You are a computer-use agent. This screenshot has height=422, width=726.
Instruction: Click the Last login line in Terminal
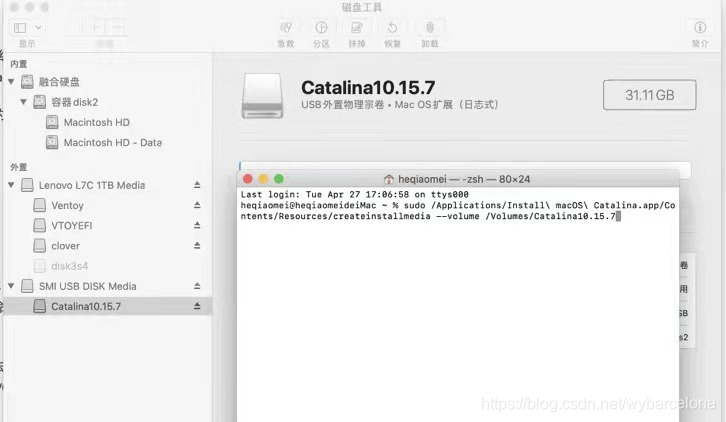(355, 195)
